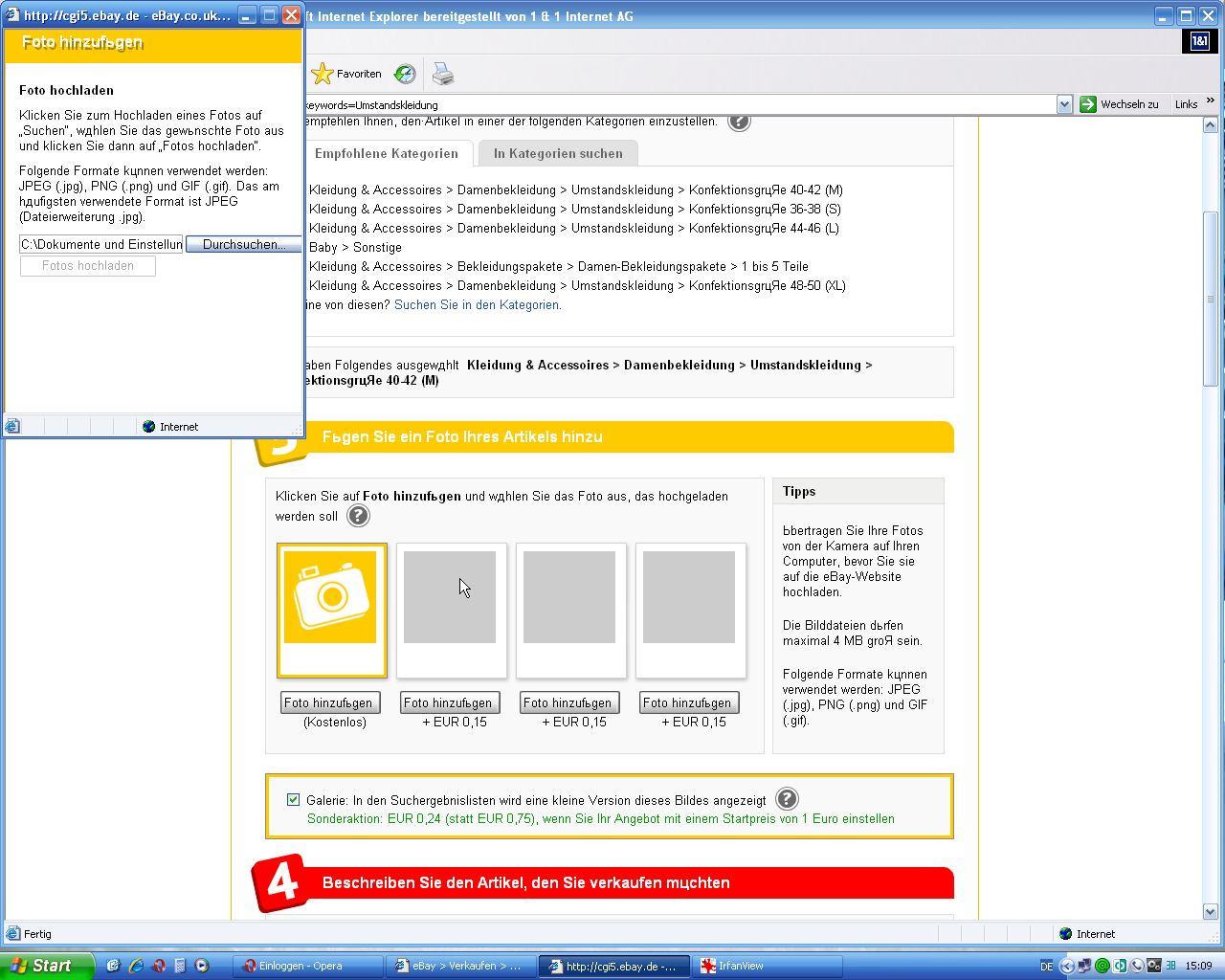Click the green Wechseln zu arrow
Screen dimensions: 1225x980
pos(1087,104)
